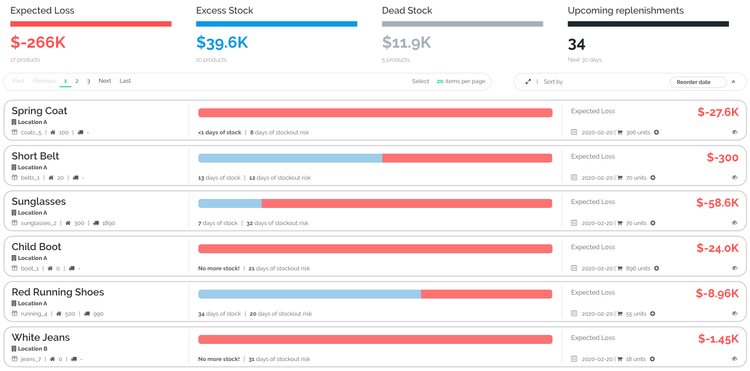Screen dimensions: 750x371
Task: Click the SKU box icon beside running_4
Action: click(x=14, y=314)
